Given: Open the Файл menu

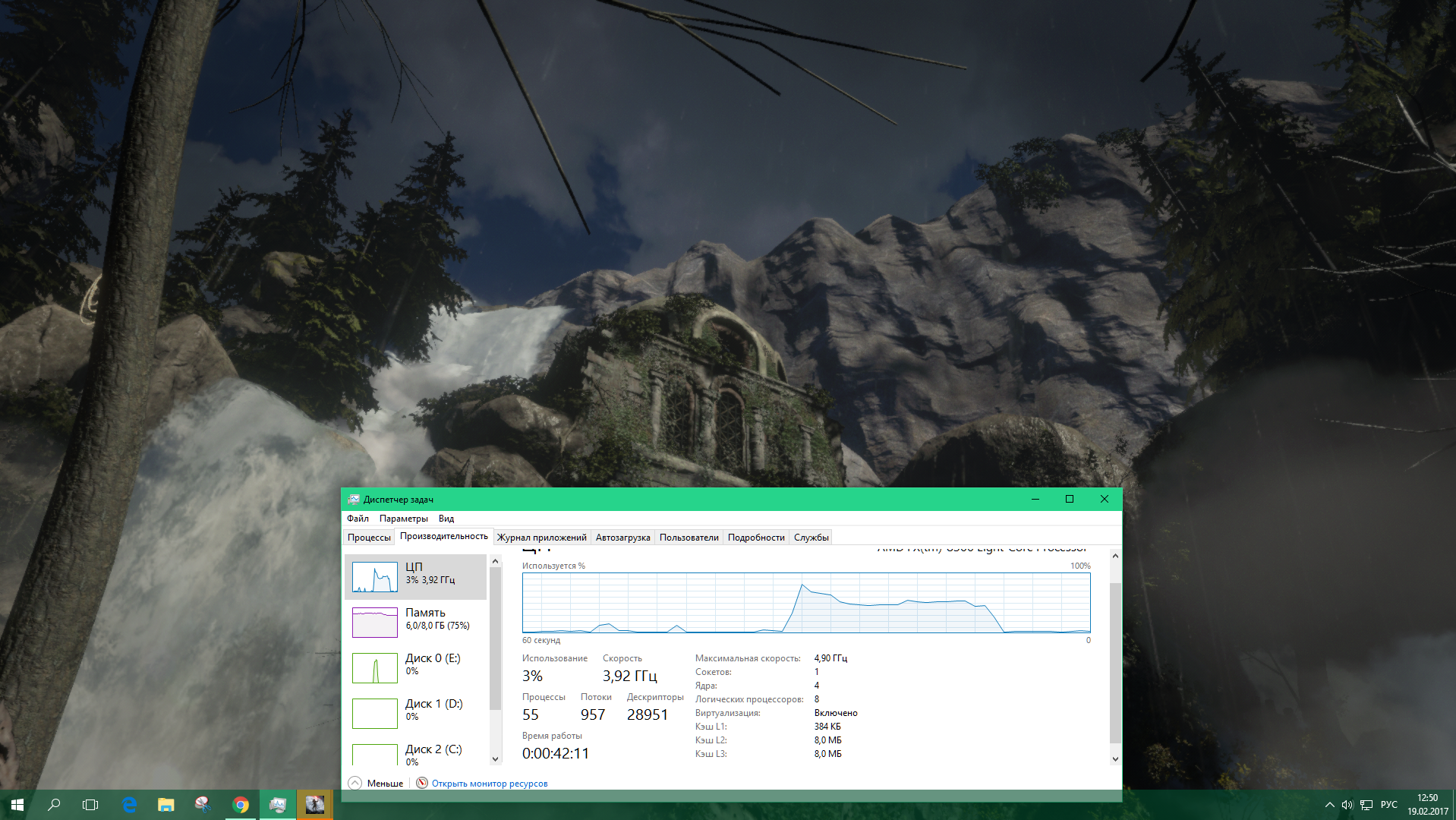Looking at the screenshot, I should (358, 519).
